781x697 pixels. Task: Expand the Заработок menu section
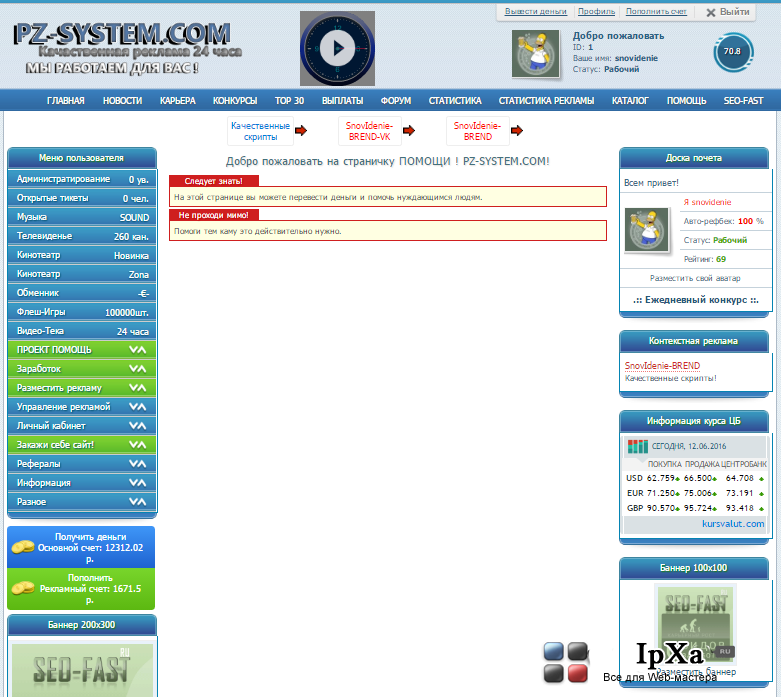(82, 369)
